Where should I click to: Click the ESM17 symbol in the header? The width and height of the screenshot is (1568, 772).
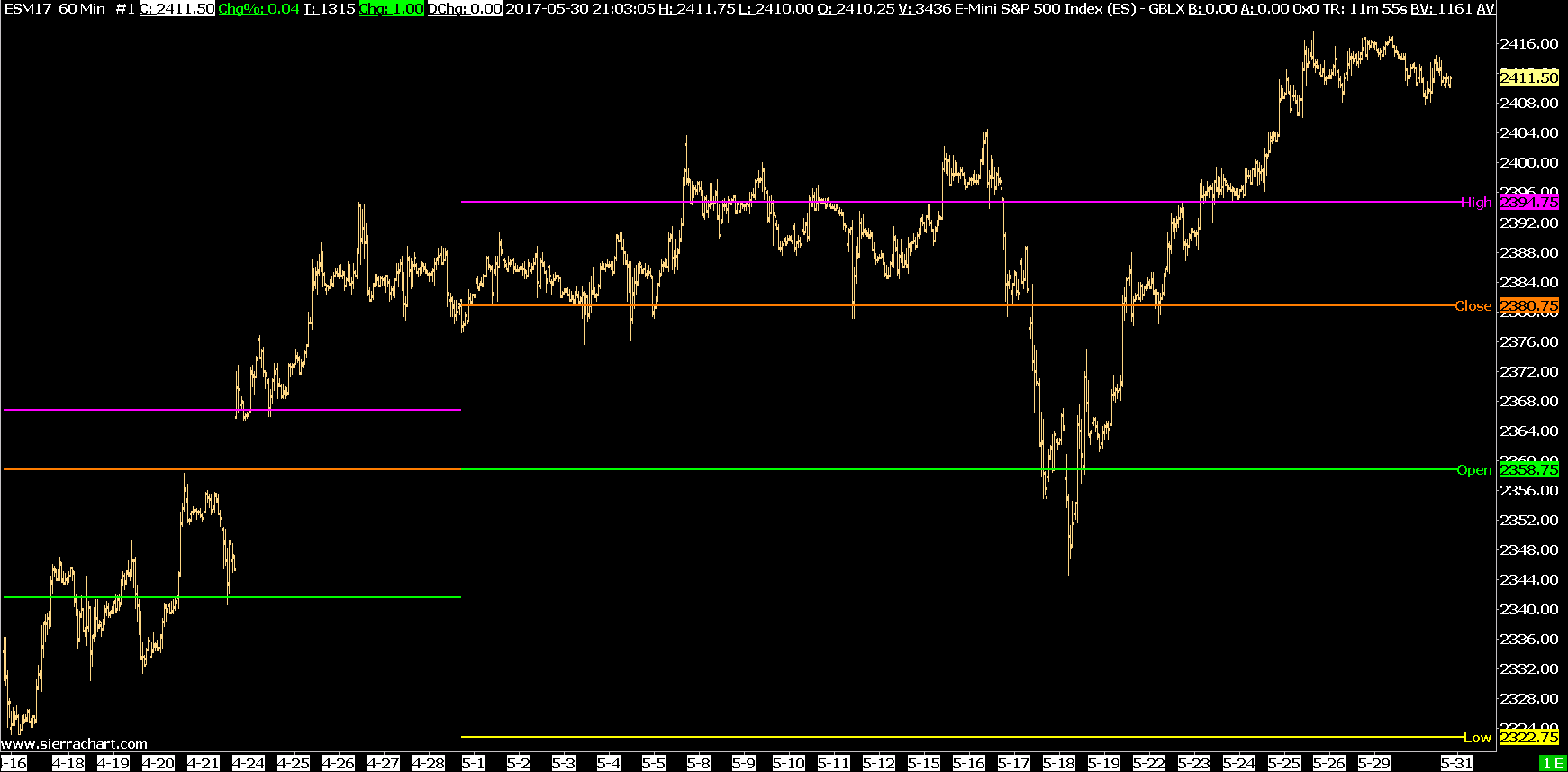(x=27, y=8)
